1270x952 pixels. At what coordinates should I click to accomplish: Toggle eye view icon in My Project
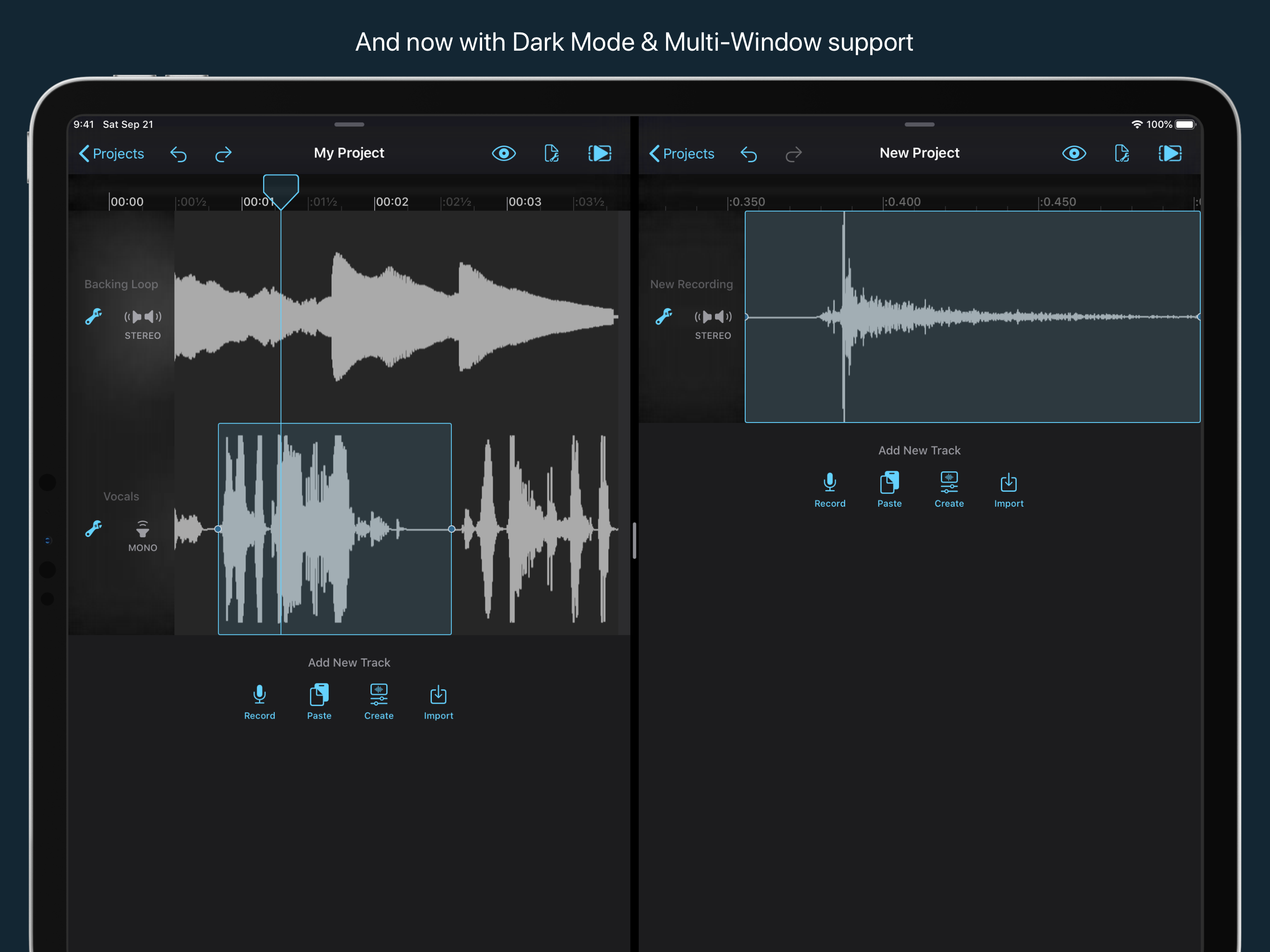503,153
